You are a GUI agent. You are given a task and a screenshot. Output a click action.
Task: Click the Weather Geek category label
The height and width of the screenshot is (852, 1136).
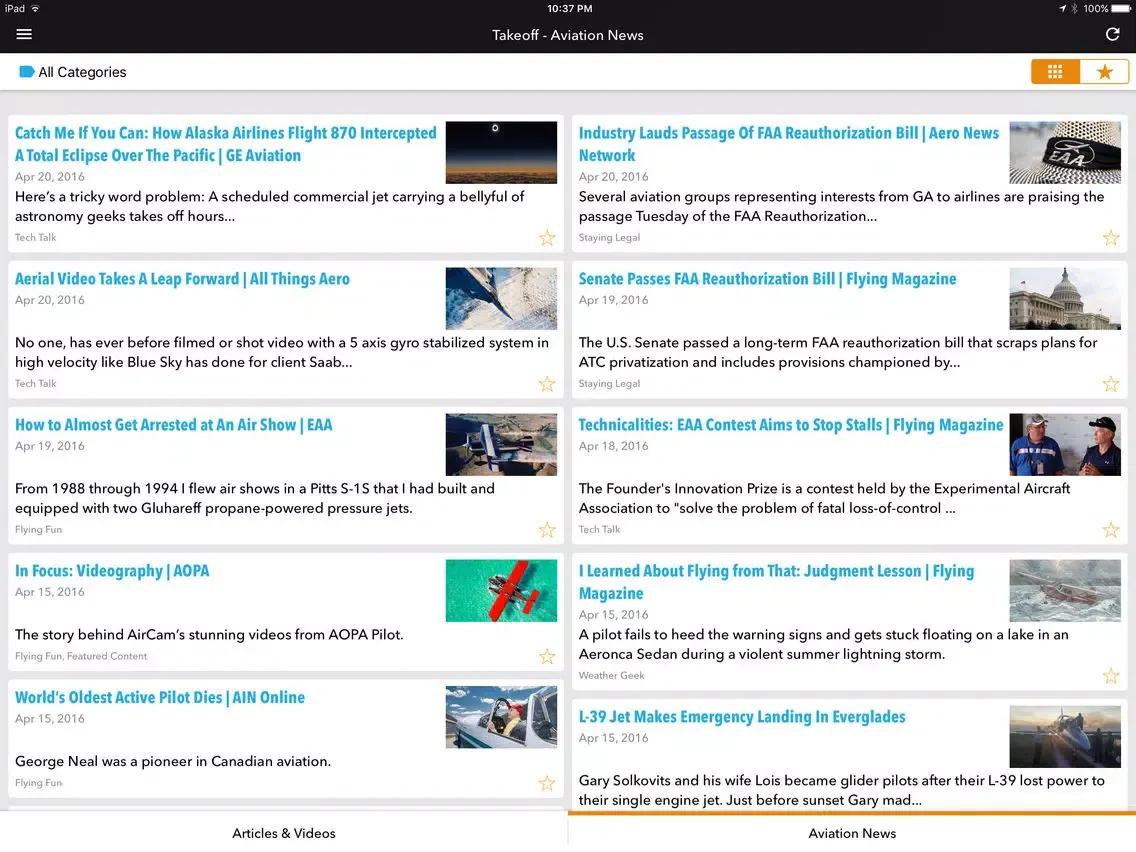[x=611, y=675]
